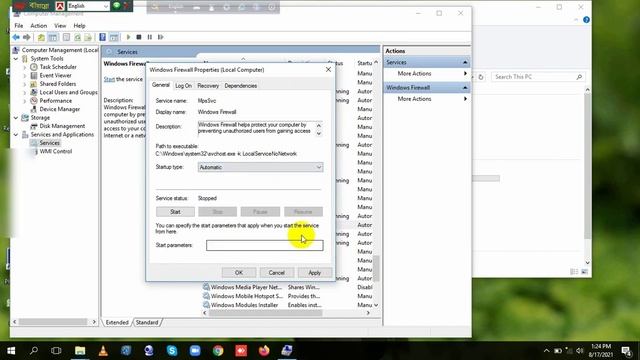The height and width of the screenshot is (360, 640).
Task: Open Google Chrome from taskbar
Action: click(218, 351)
